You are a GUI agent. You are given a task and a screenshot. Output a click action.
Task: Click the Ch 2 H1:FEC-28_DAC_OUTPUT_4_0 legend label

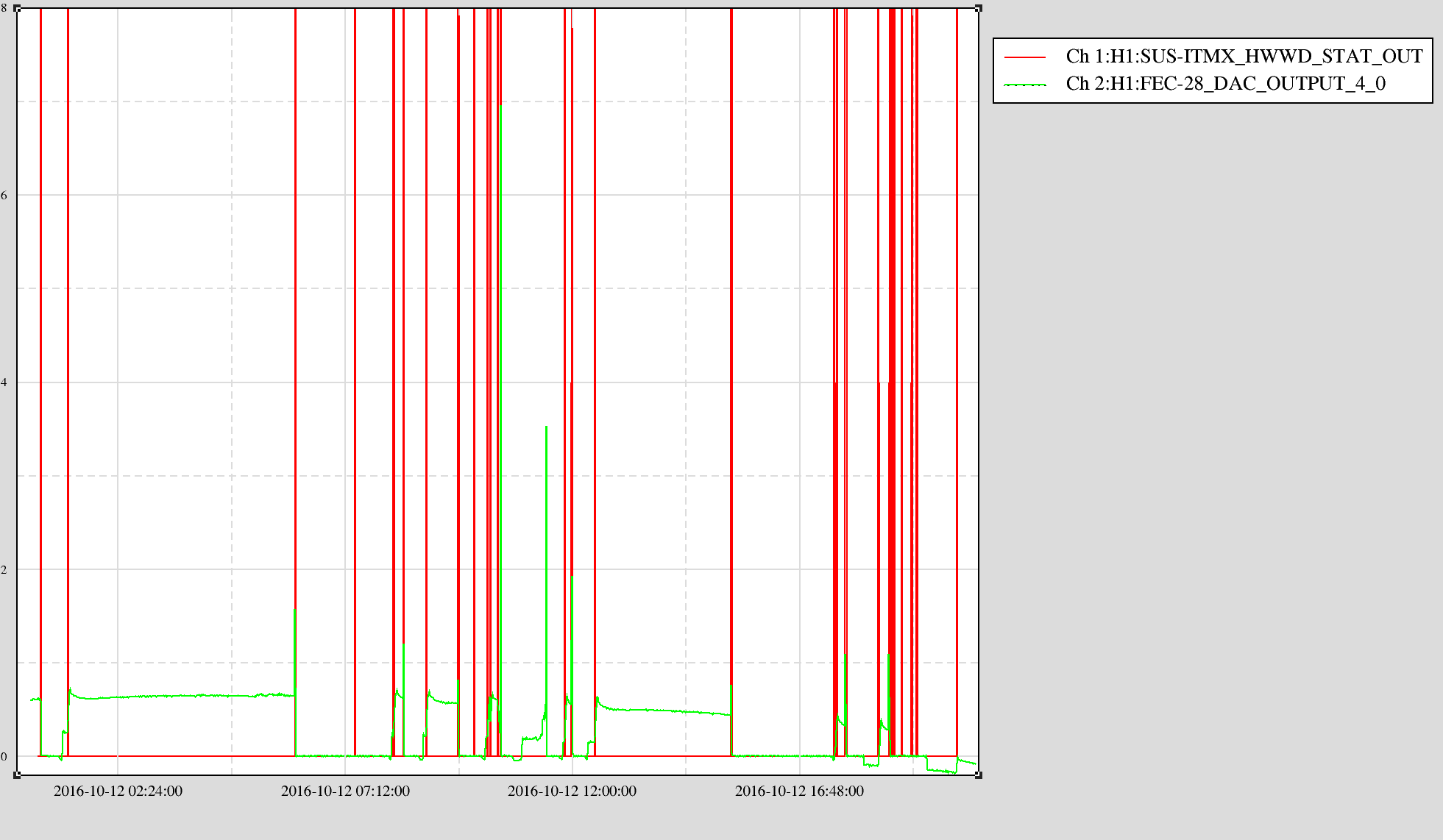click(x=1226, y=84)
